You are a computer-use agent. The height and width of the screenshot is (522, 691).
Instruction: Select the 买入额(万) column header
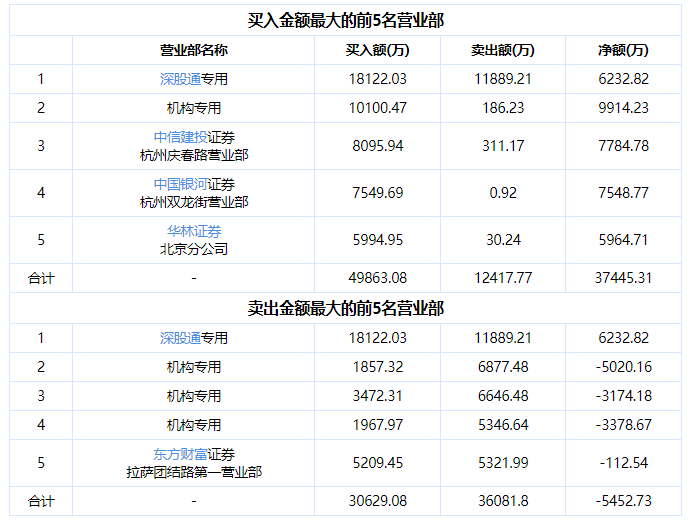coord(378,50)
